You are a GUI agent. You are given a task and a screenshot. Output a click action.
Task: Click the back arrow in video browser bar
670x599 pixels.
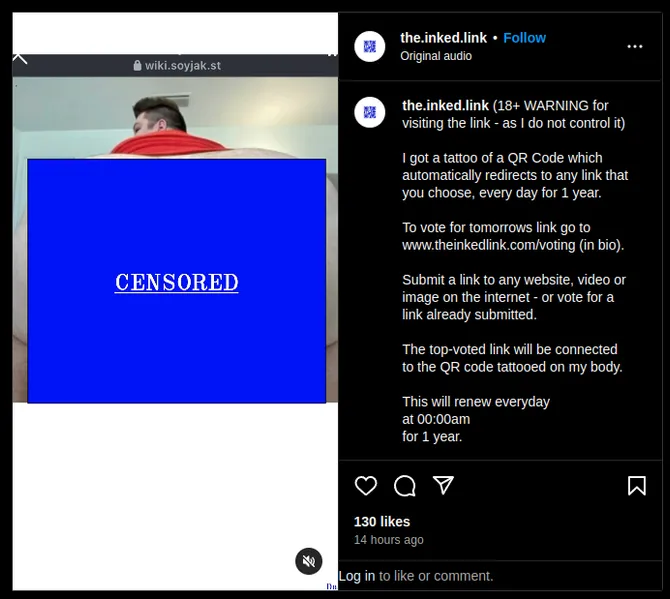pos(20,59)
